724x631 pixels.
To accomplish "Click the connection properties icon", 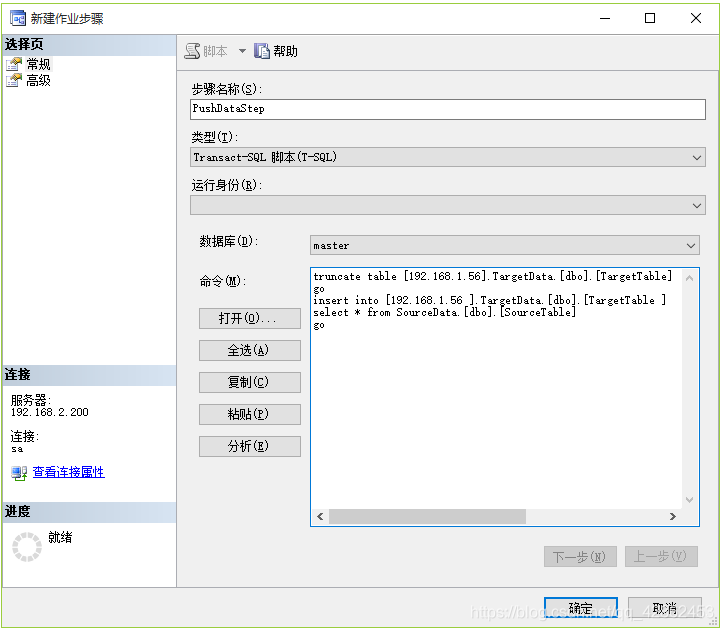I will pyautogui.click(x=19, y=473).
